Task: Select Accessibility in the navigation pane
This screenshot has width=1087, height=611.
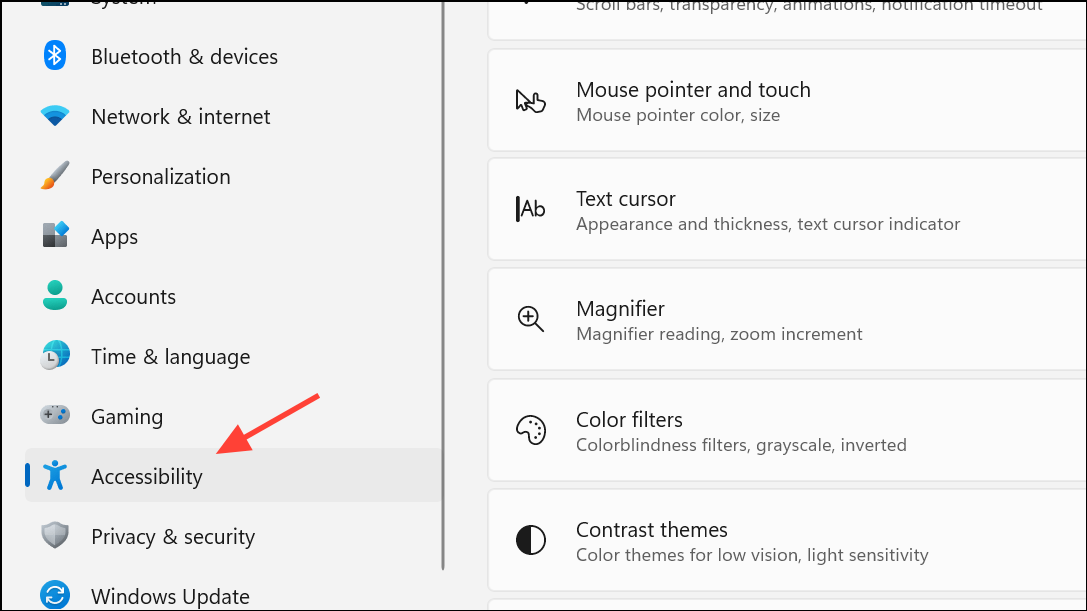Action: tap(233, 476)
